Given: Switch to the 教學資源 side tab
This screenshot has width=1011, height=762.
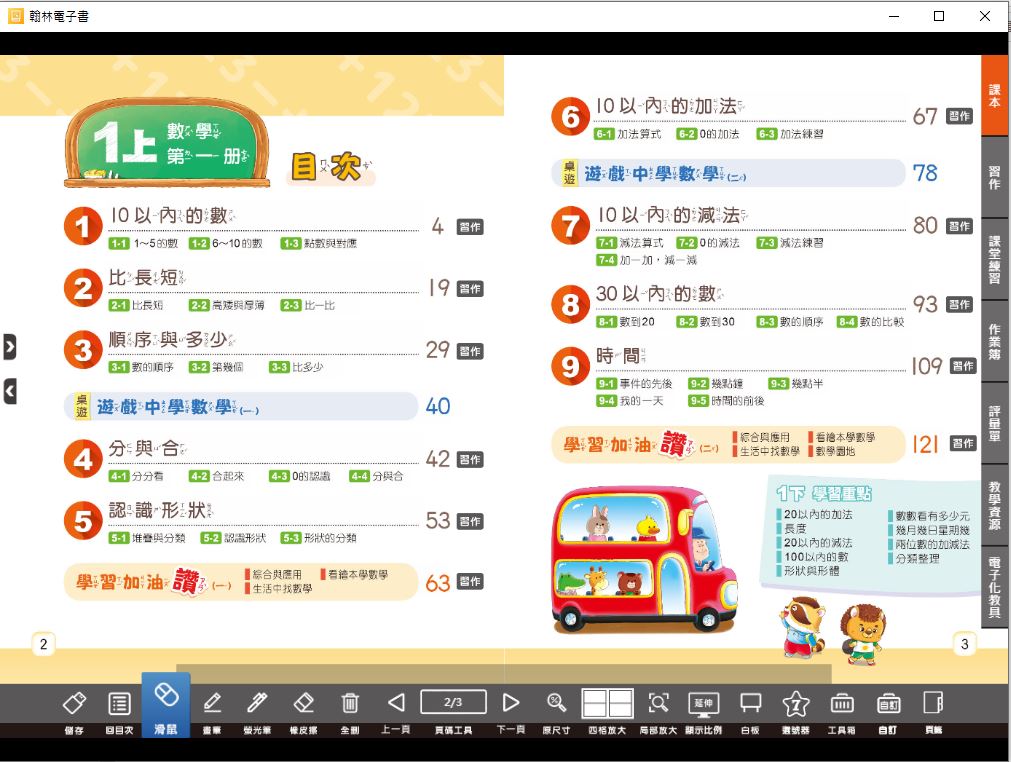Looking at the screenshot, I should [995, 505].
